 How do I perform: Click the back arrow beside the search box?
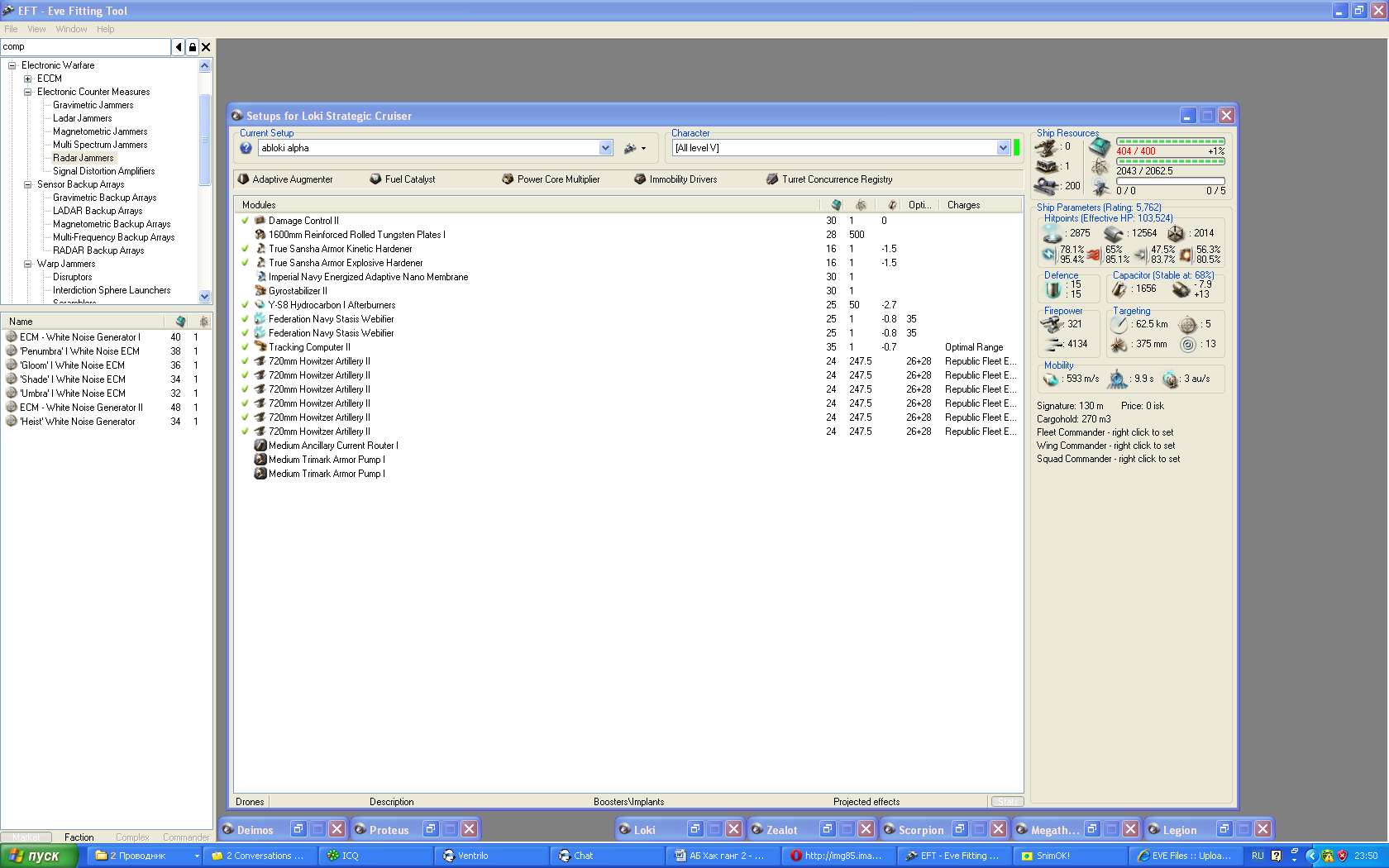tap(179, 47)
